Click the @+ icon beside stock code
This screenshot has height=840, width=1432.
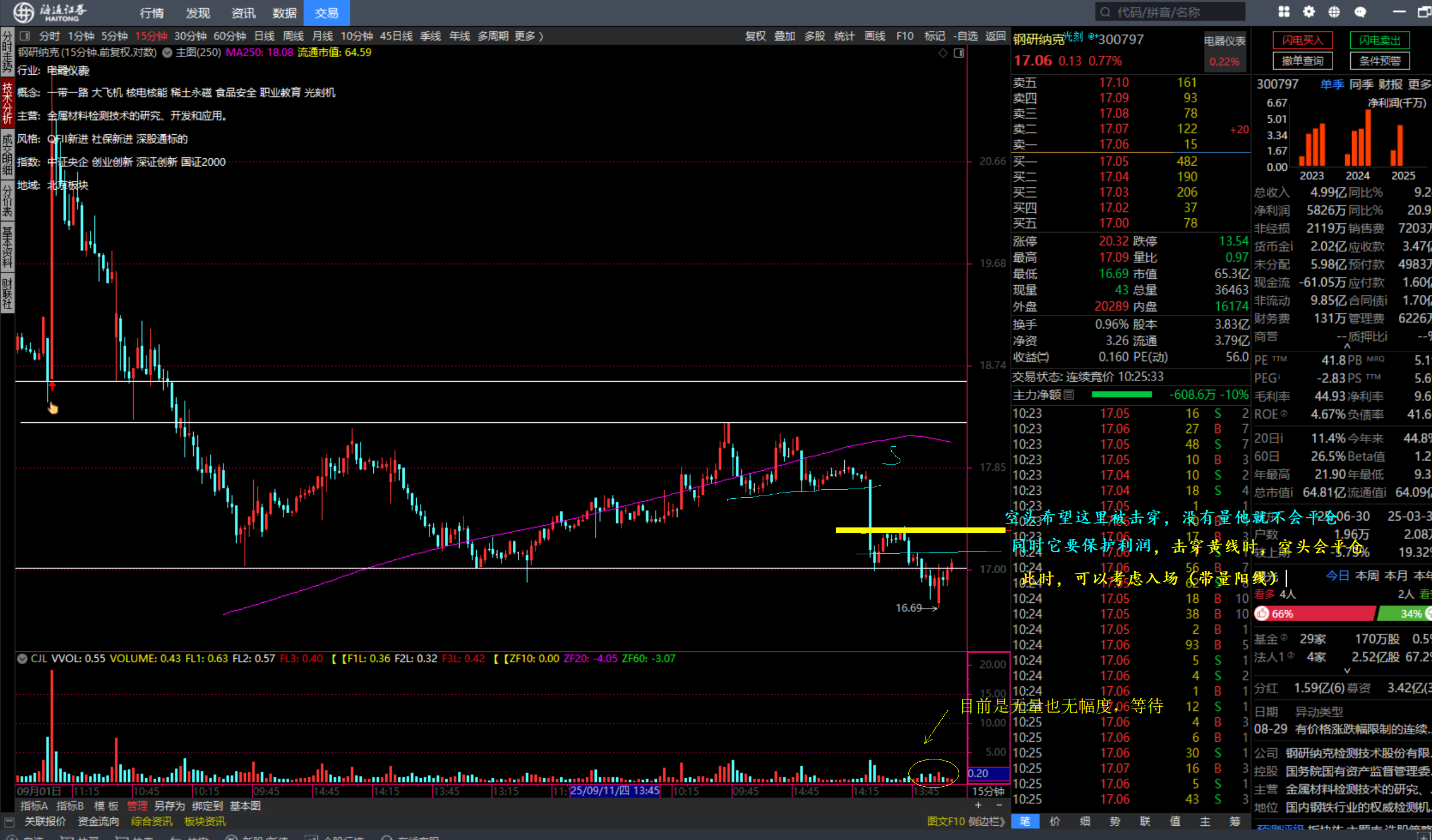click(1092, 36)
